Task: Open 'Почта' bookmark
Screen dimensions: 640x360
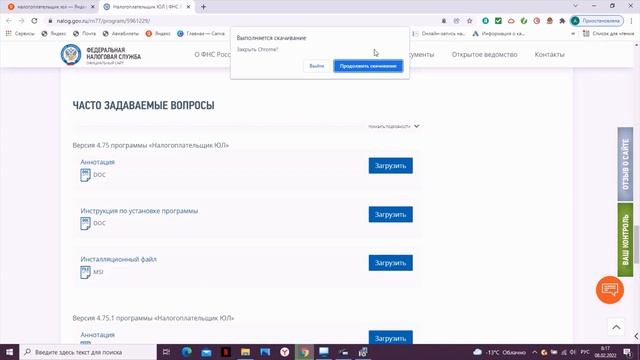Action: 84,33
